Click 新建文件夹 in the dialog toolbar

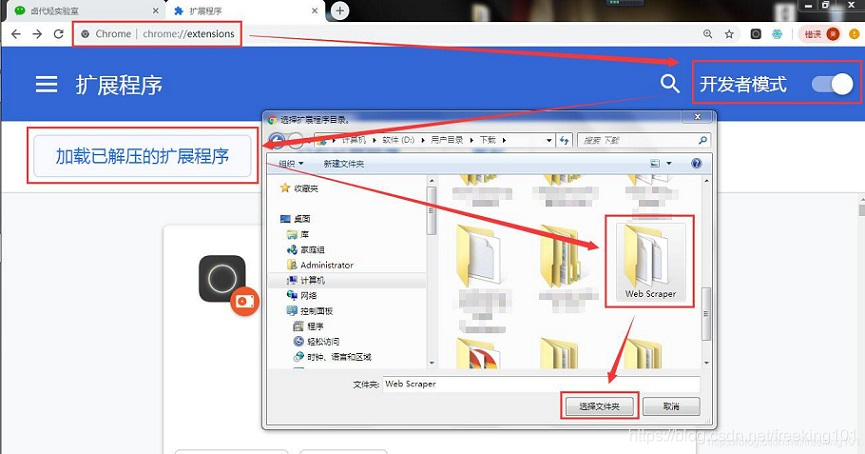tap(344, 164)
